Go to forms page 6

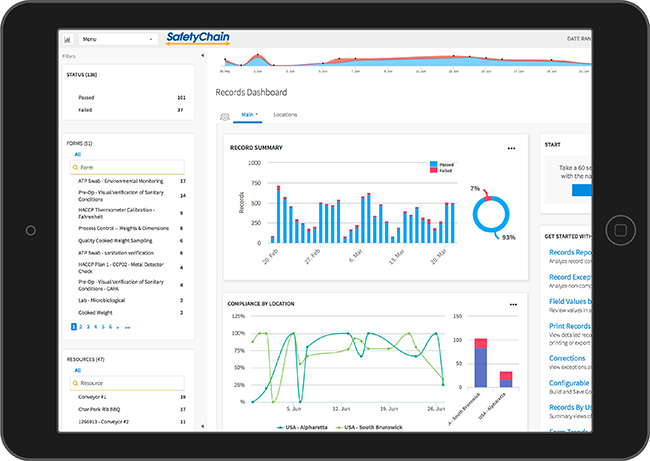tap(110, 327)
